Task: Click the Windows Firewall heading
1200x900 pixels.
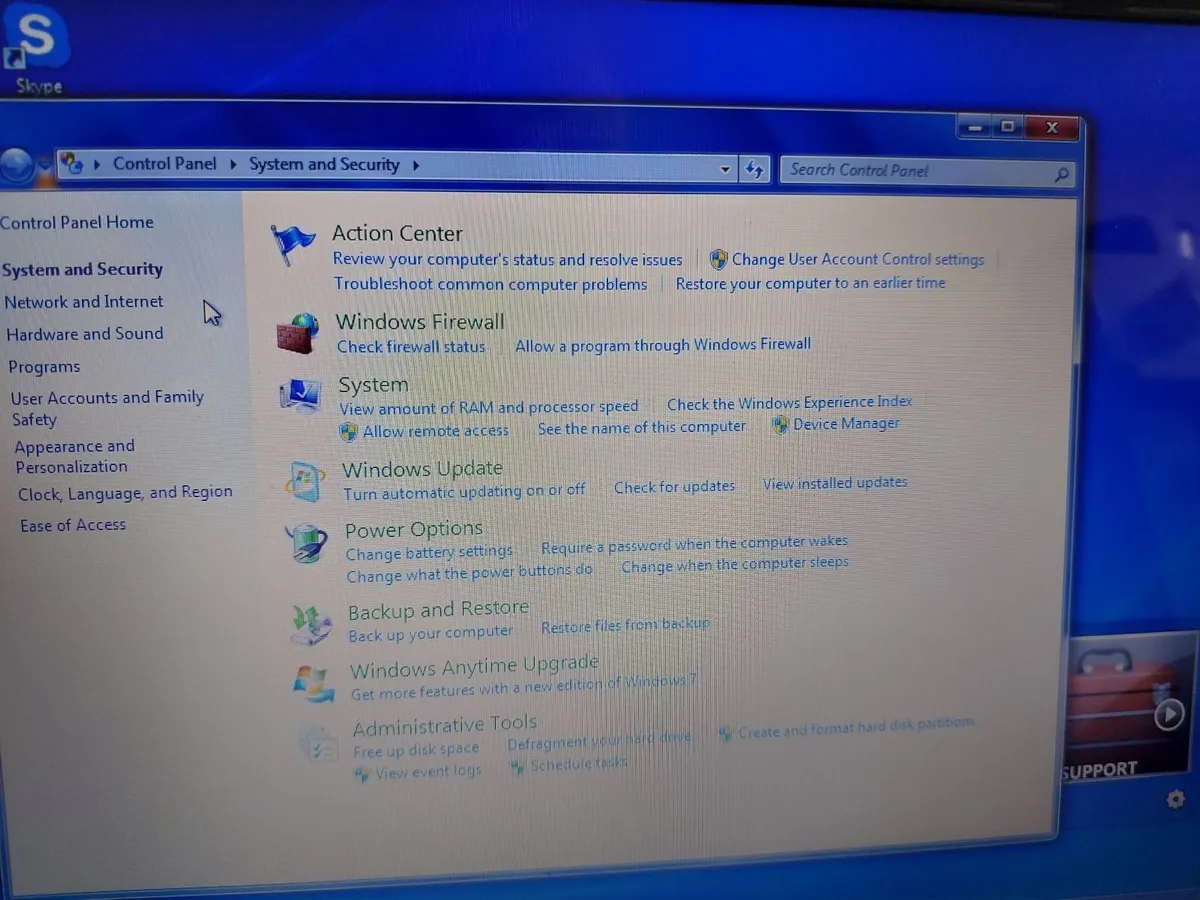Action: [420, 322]
